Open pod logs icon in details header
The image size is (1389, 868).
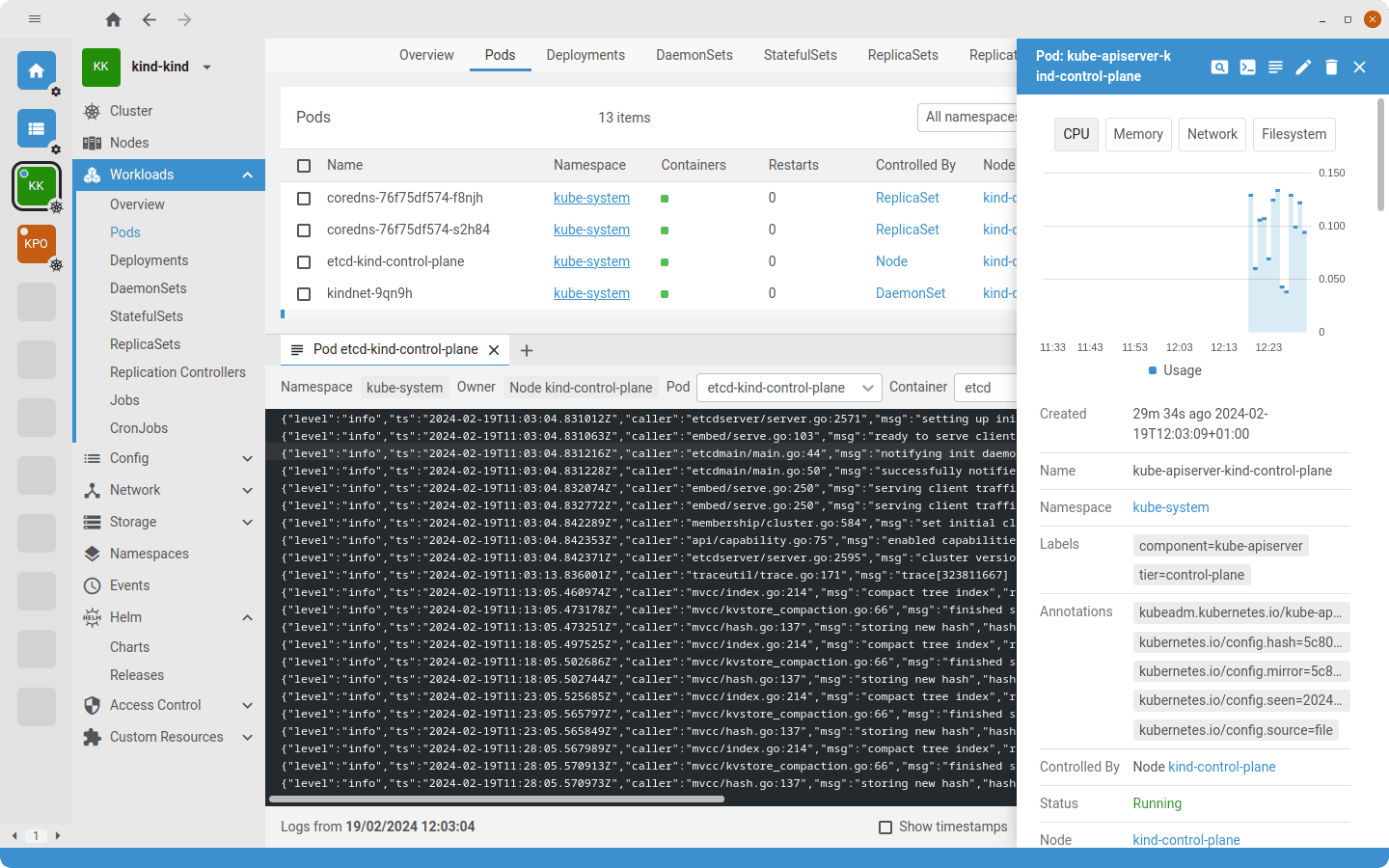pyautogui.click(x=1275, y=68)
